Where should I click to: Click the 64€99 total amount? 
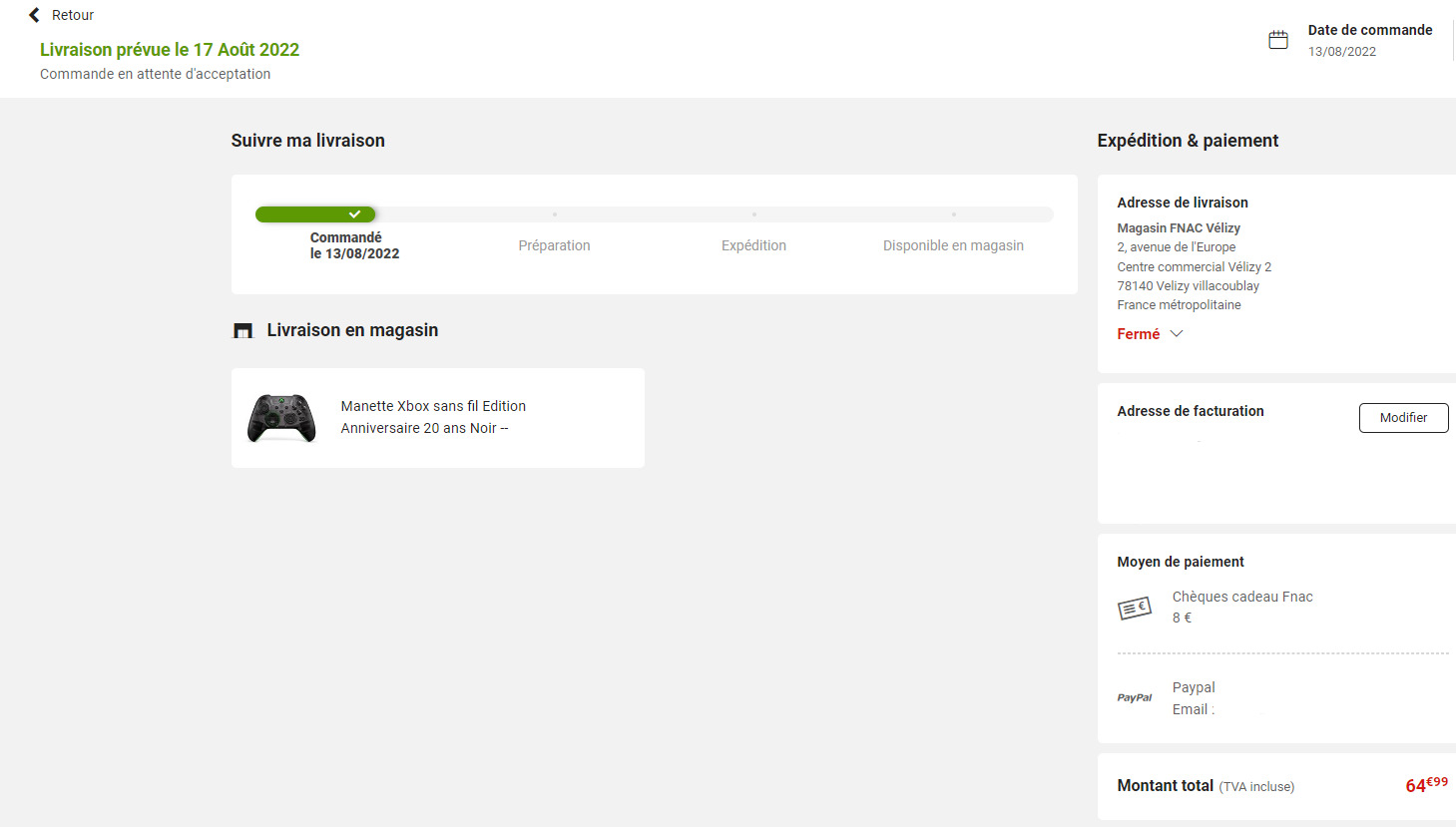(1426, 785)
